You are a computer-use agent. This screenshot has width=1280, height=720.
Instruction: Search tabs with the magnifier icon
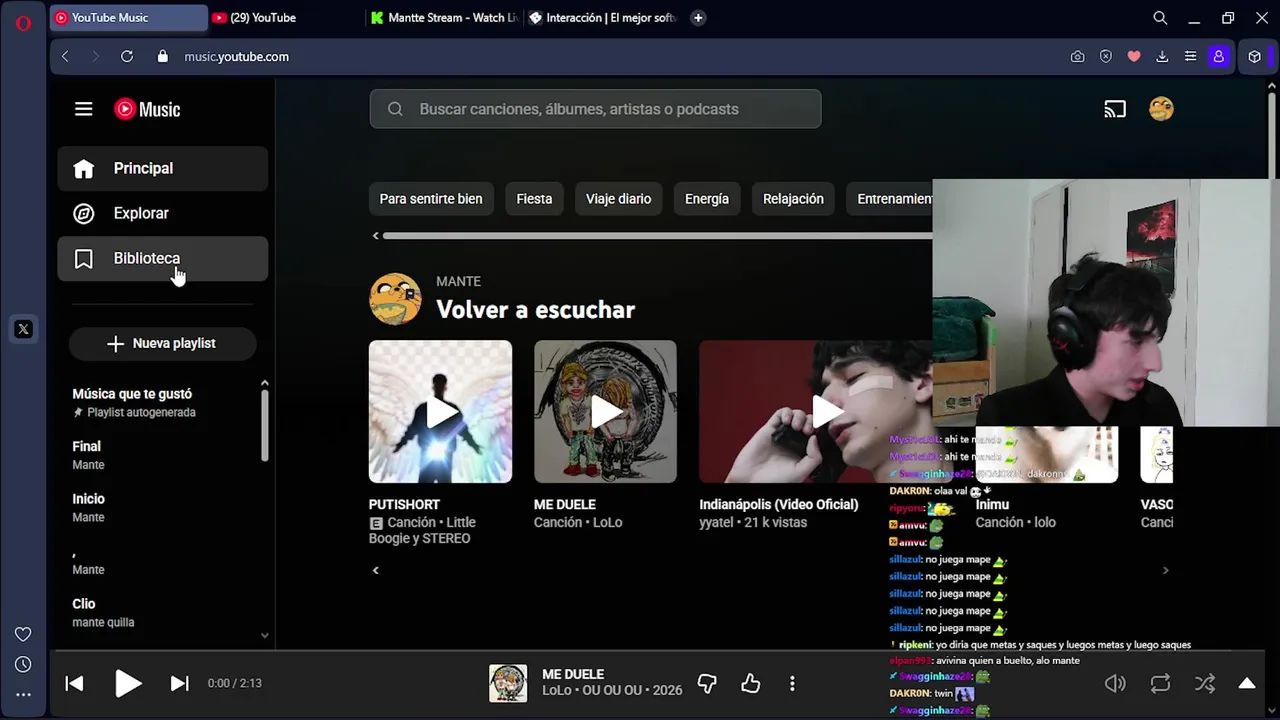pyautogui.click(x=1160, y=18)
